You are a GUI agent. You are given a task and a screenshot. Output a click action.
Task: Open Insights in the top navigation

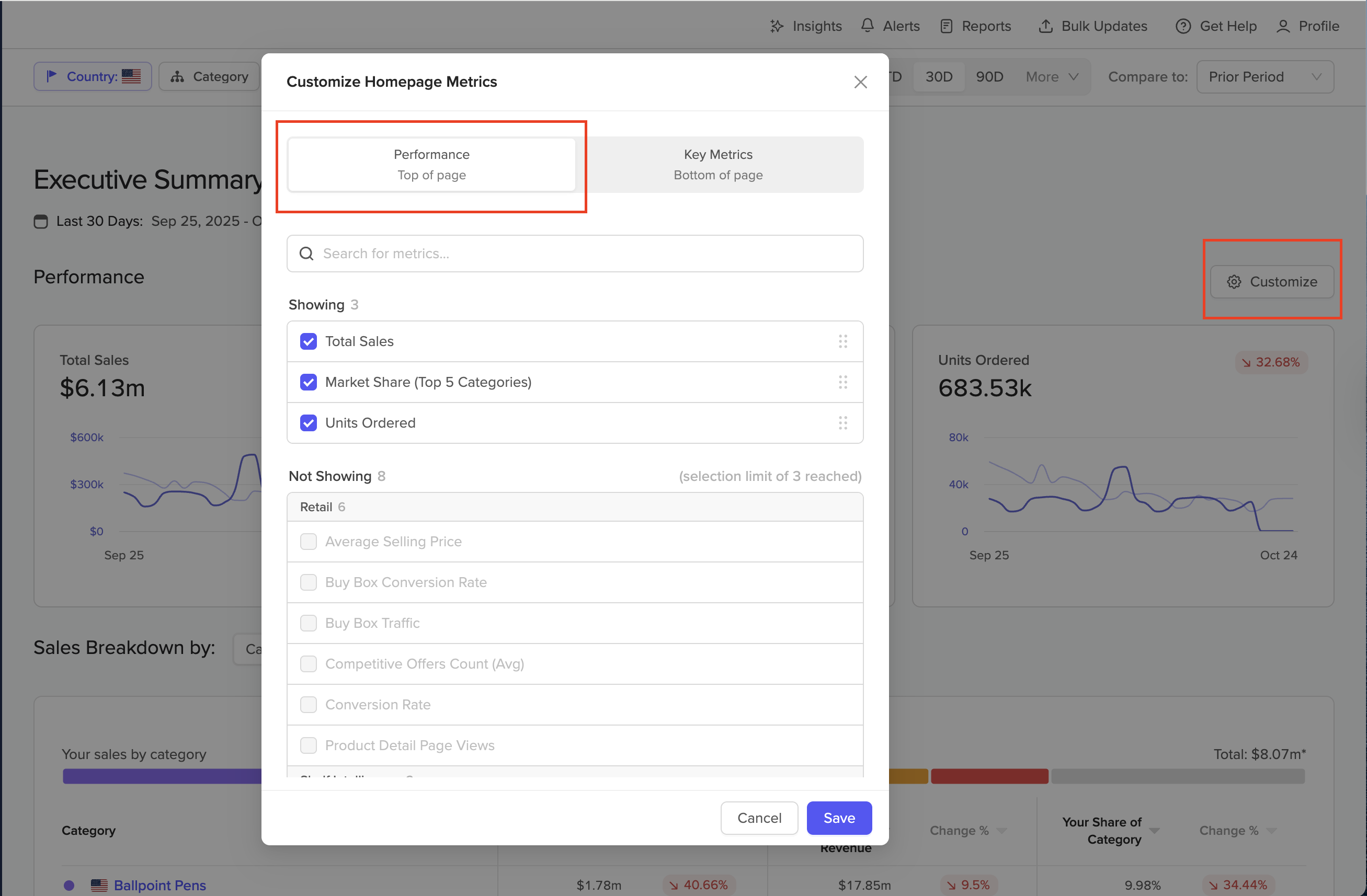tap(806, 26)
